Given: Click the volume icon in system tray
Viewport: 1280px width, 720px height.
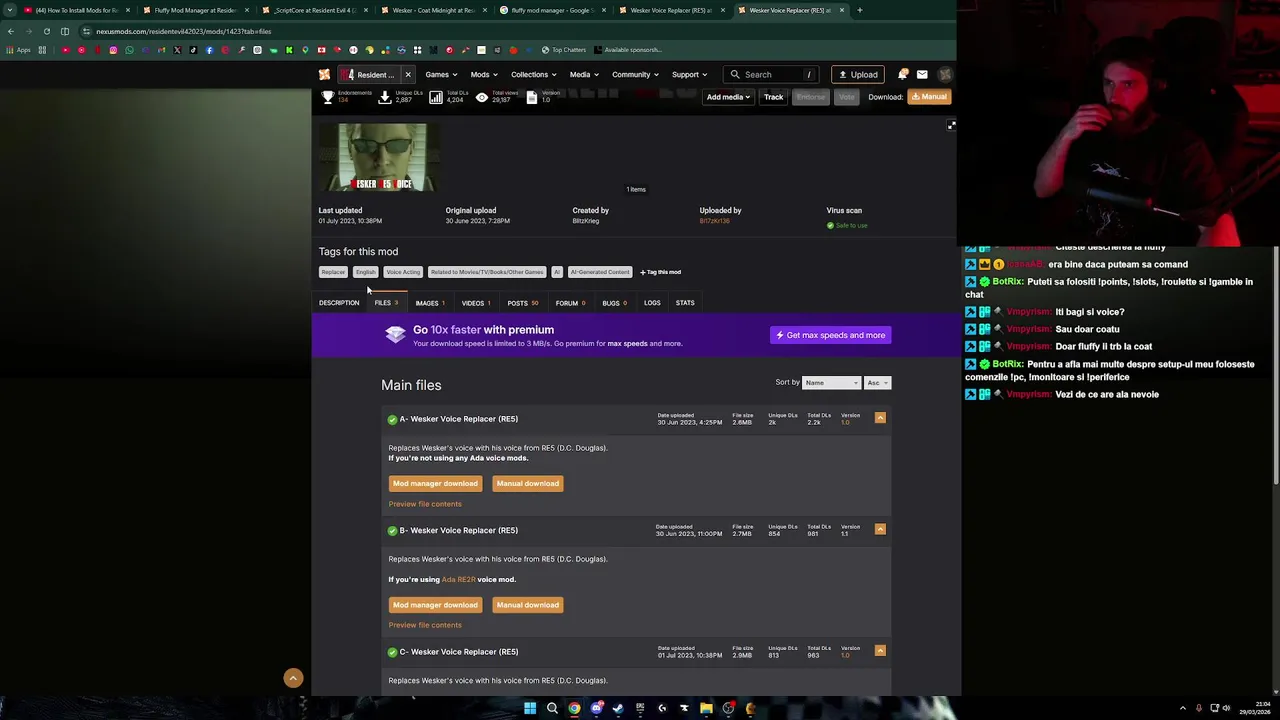Looking at the screenshot, I should [1228, 708].
